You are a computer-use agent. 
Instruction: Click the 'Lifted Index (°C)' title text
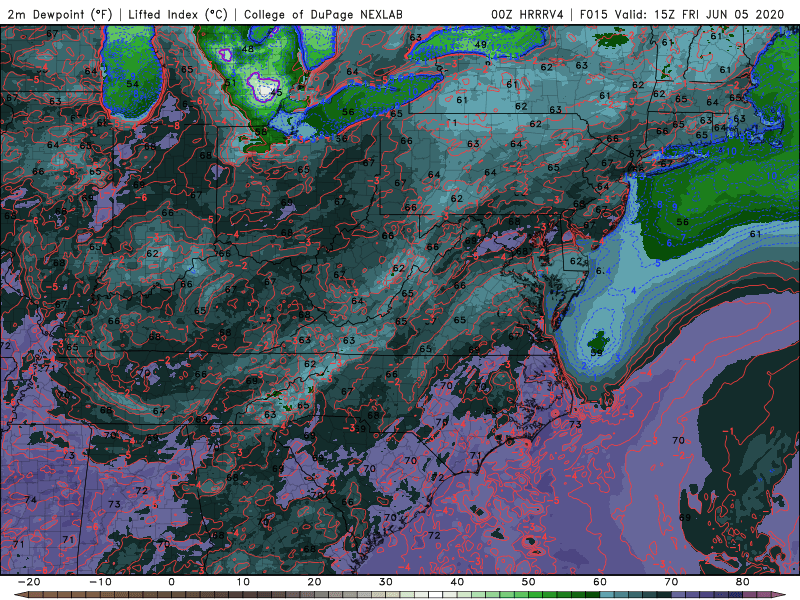tap(177, 14)
